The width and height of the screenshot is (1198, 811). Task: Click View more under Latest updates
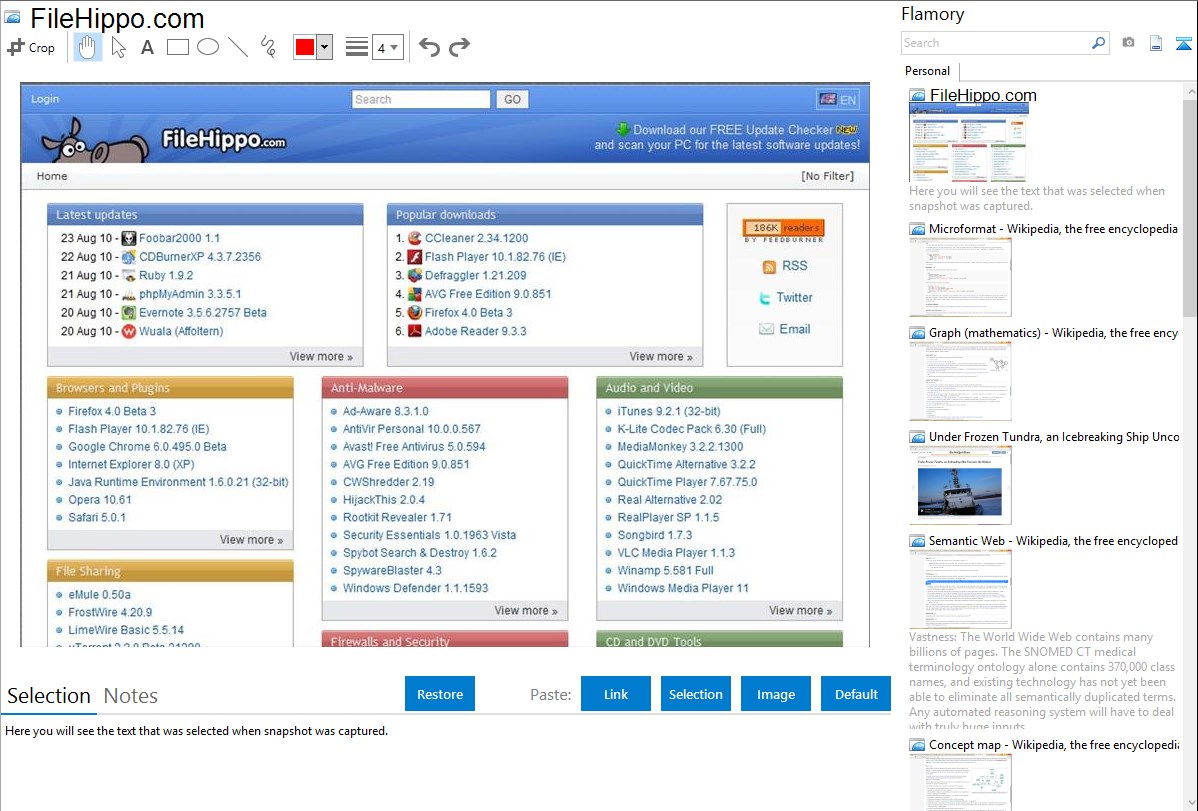pyautogui.click(x=321, y=357)
